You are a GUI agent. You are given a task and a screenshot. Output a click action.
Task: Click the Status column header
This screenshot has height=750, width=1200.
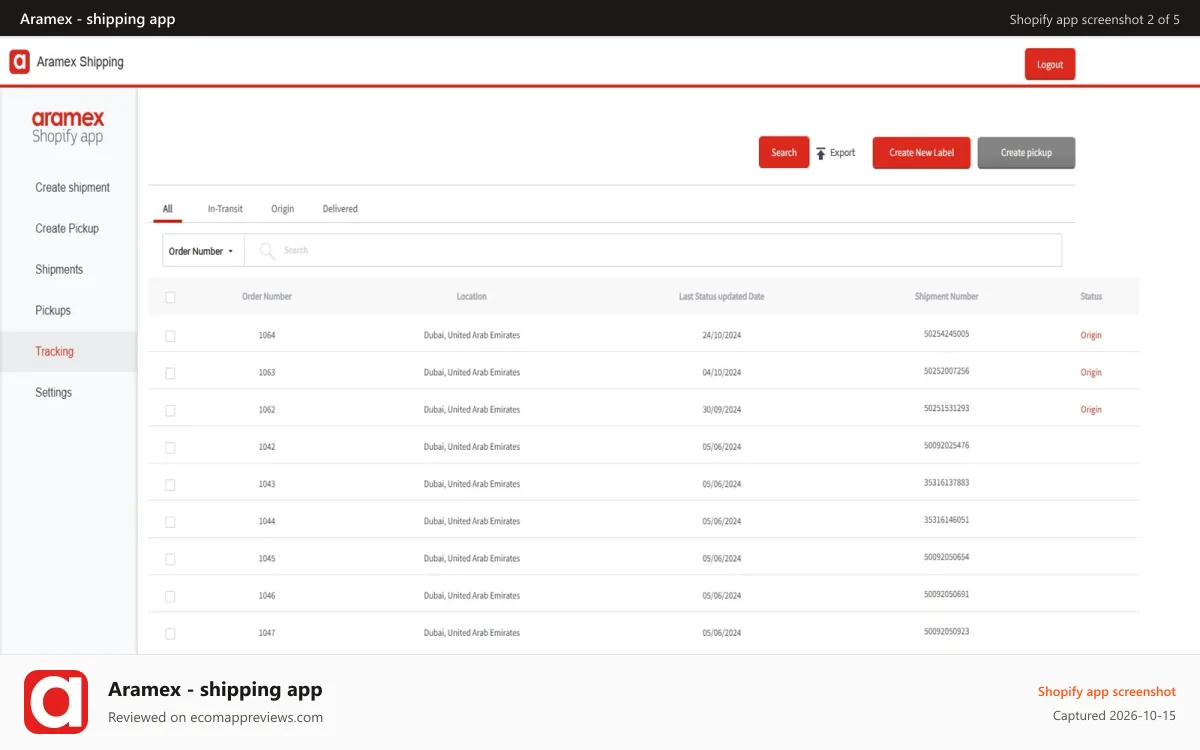coord(1091,297)
